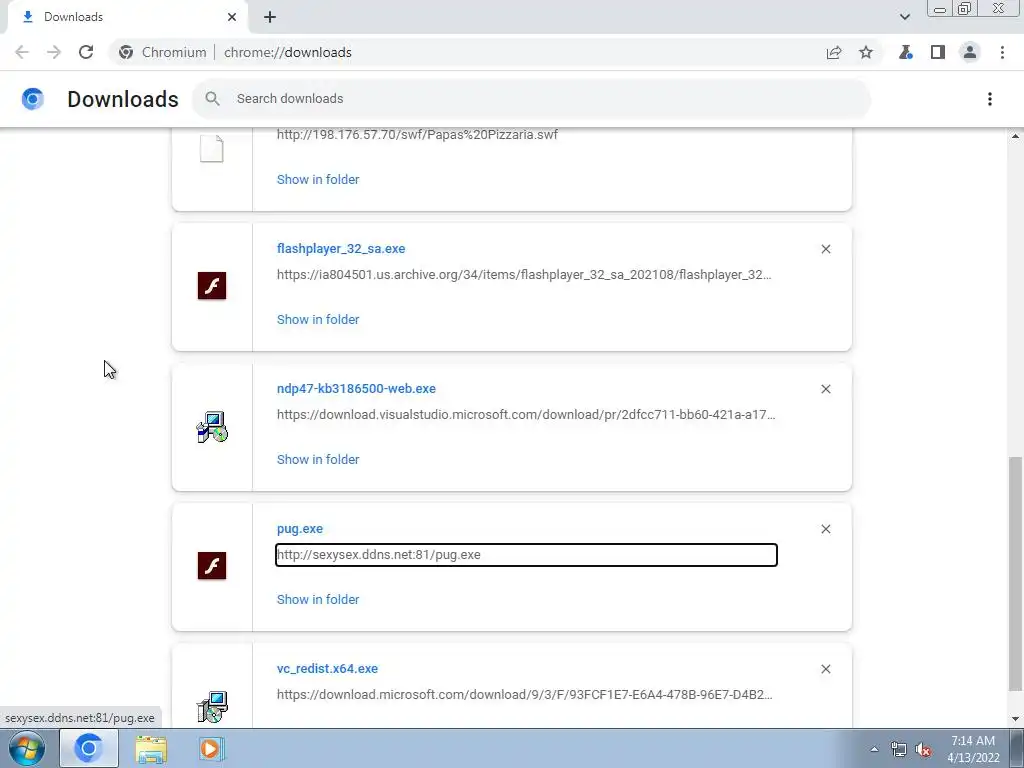This screenshot has height=768, width=1024.
Task: Open the new tab plus button
Action: [x=270, y=17]
